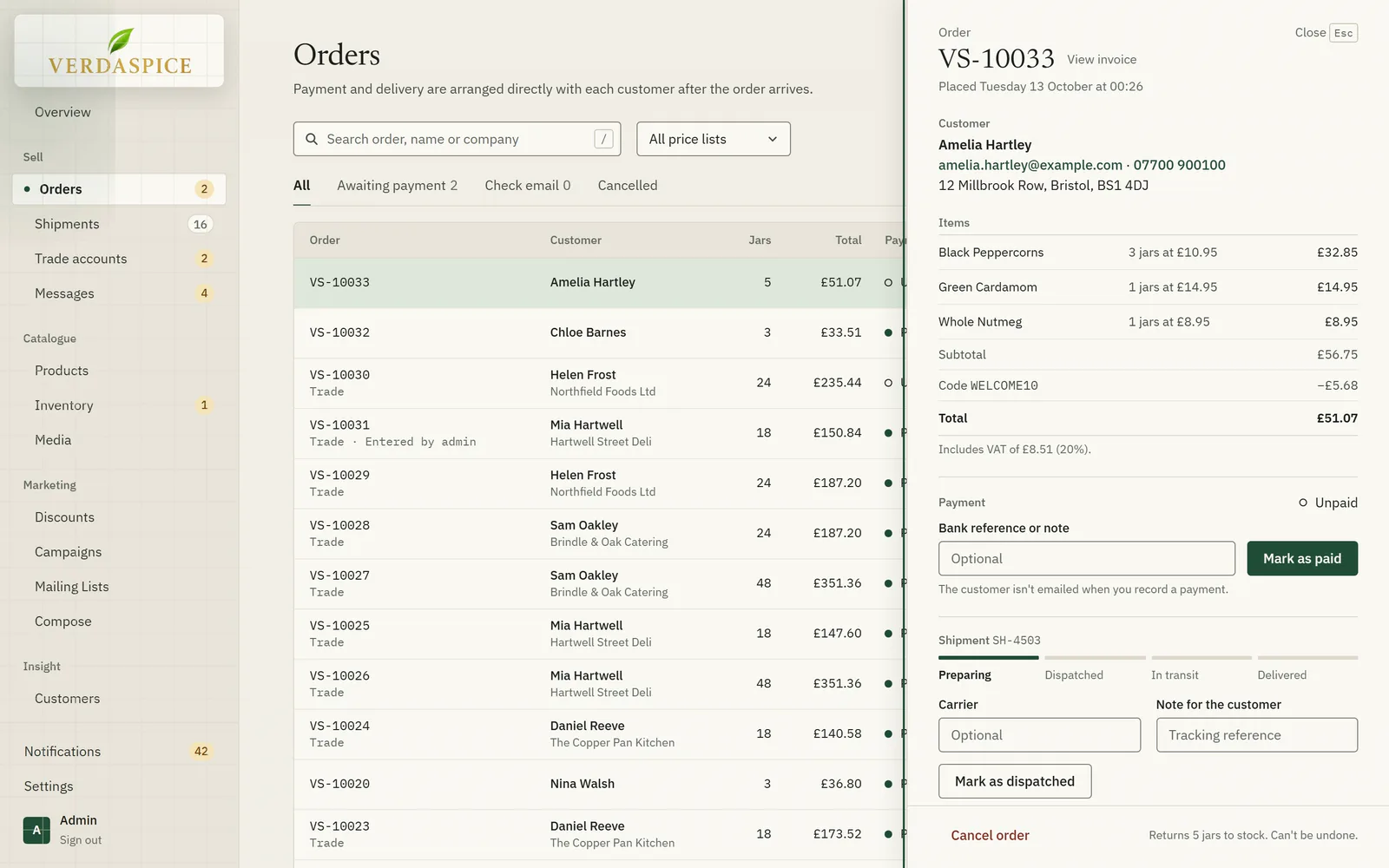Viewport: 1389px width, 868px height.
Task: Focus the Bank reference or note field
Action: point(1086,558)
